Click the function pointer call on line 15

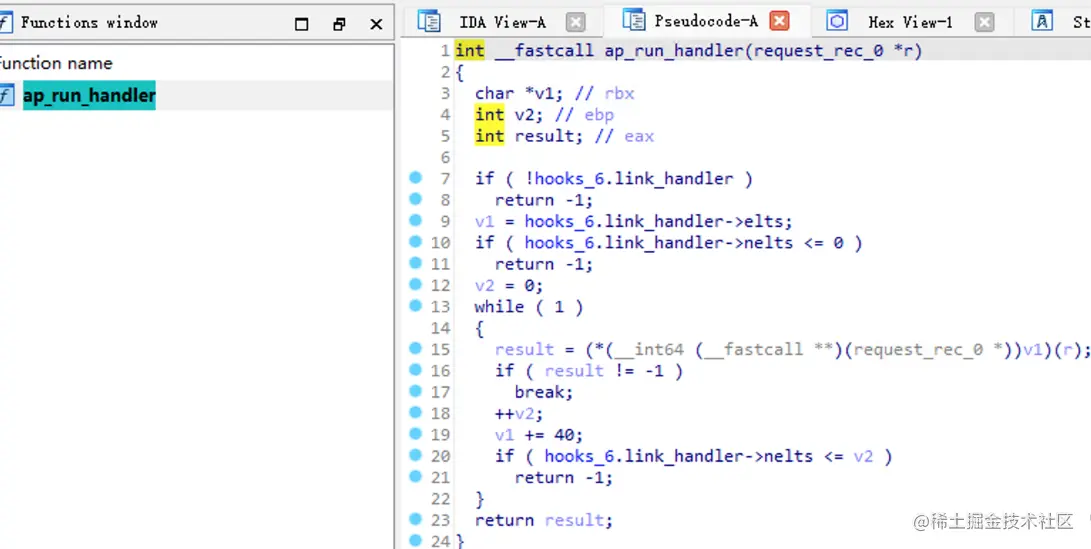pyautogui.click(x=838, y=350)
